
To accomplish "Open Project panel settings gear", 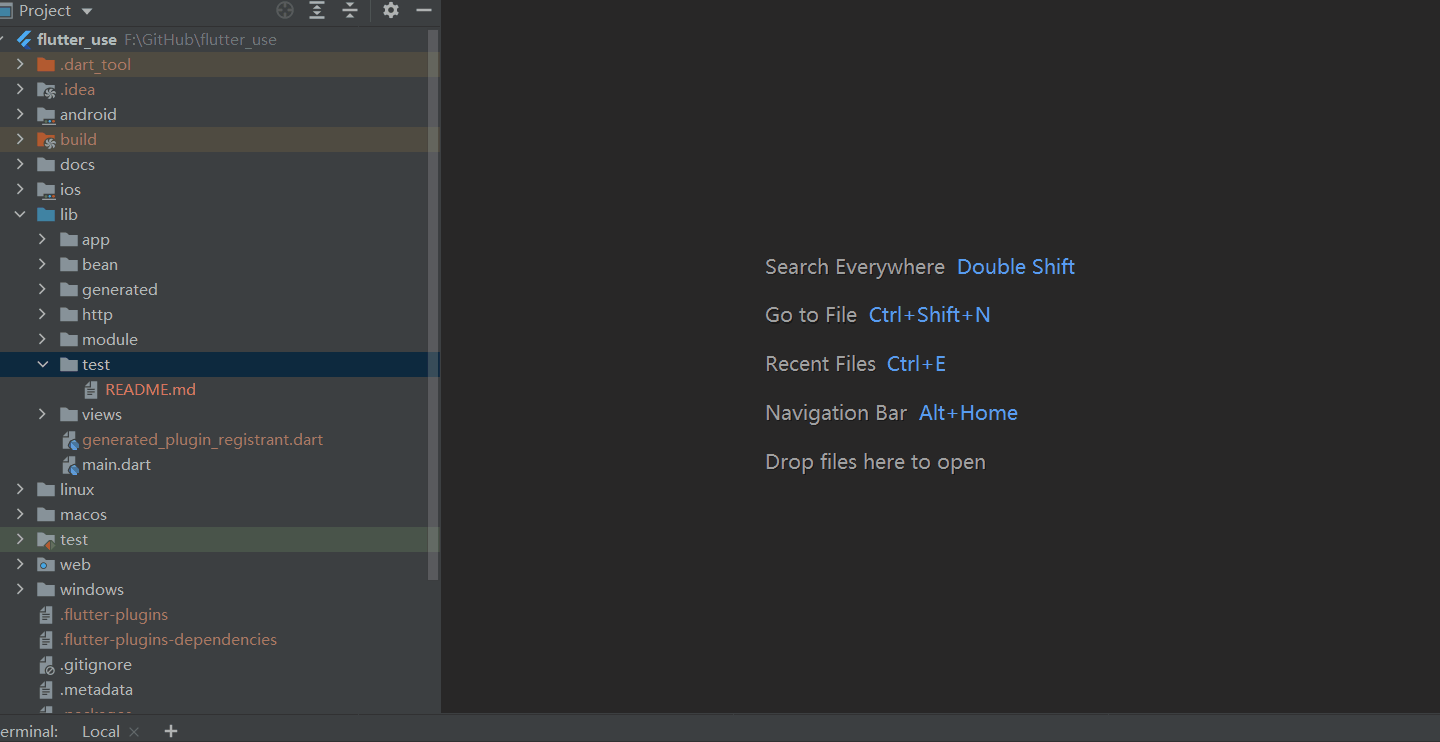I will pyautogui.click(x=391, y=10).
